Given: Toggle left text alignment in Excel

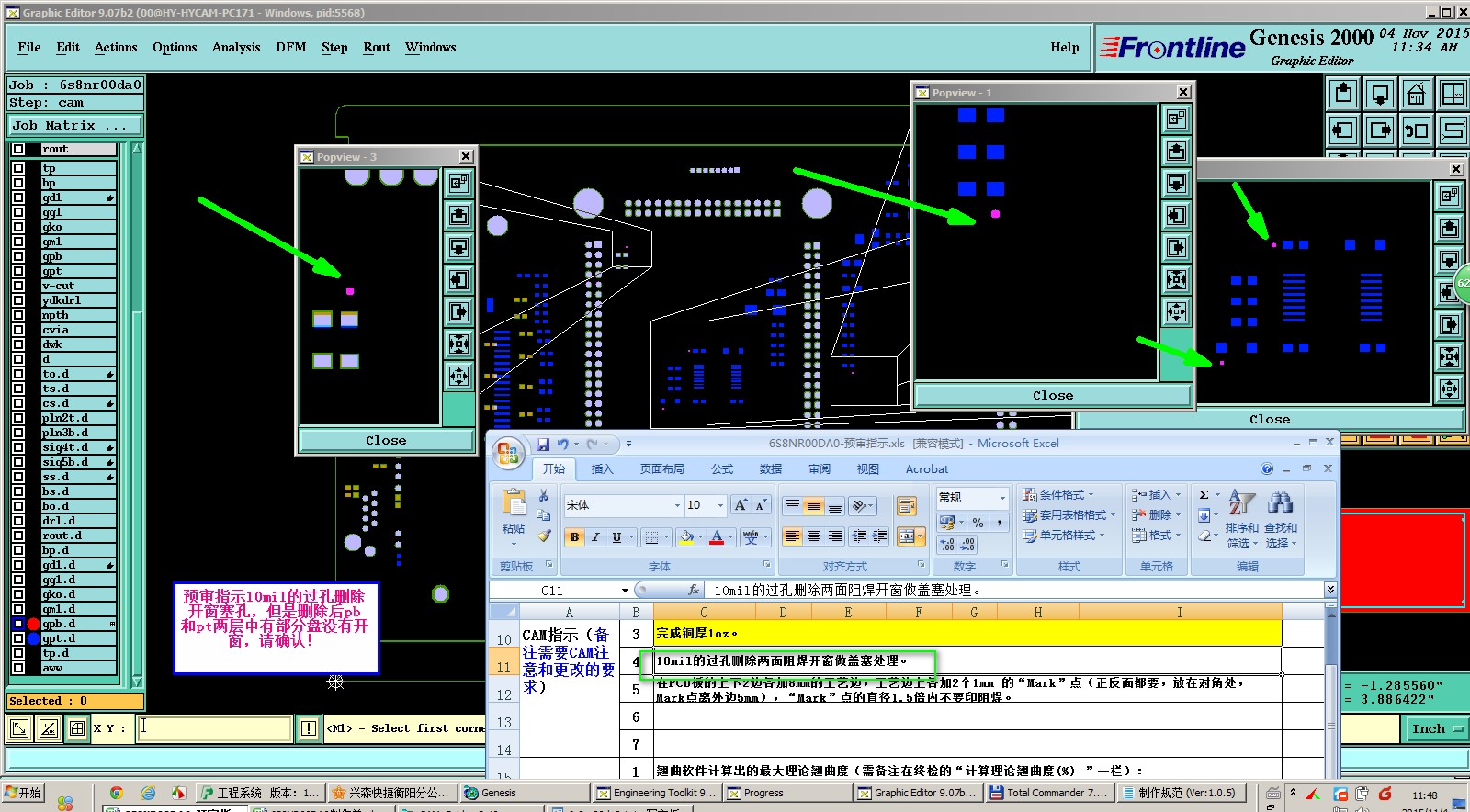Looking at the screenshot, I should [793, 536].
